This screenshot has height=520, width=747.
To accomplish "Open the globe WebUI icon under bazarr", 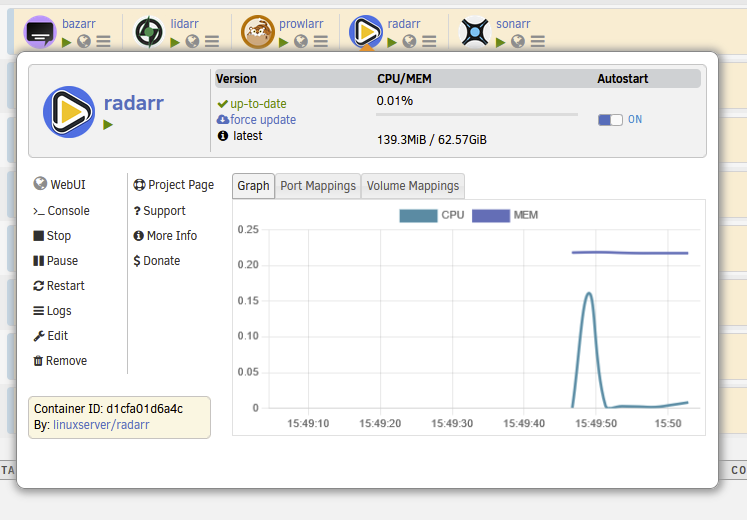I will [x=84, y=42].
